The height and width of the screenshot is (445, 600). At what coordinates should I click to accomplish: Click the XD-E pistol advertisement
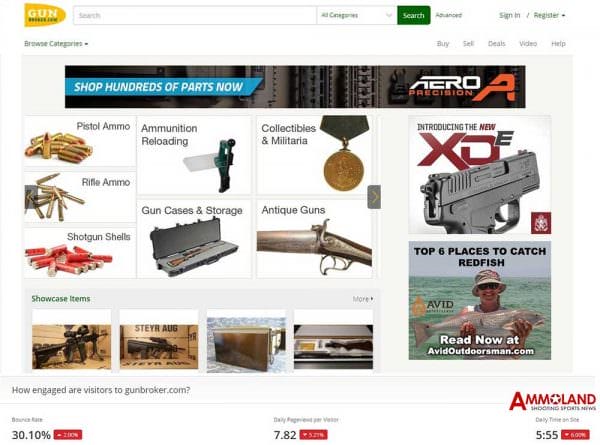479,175
